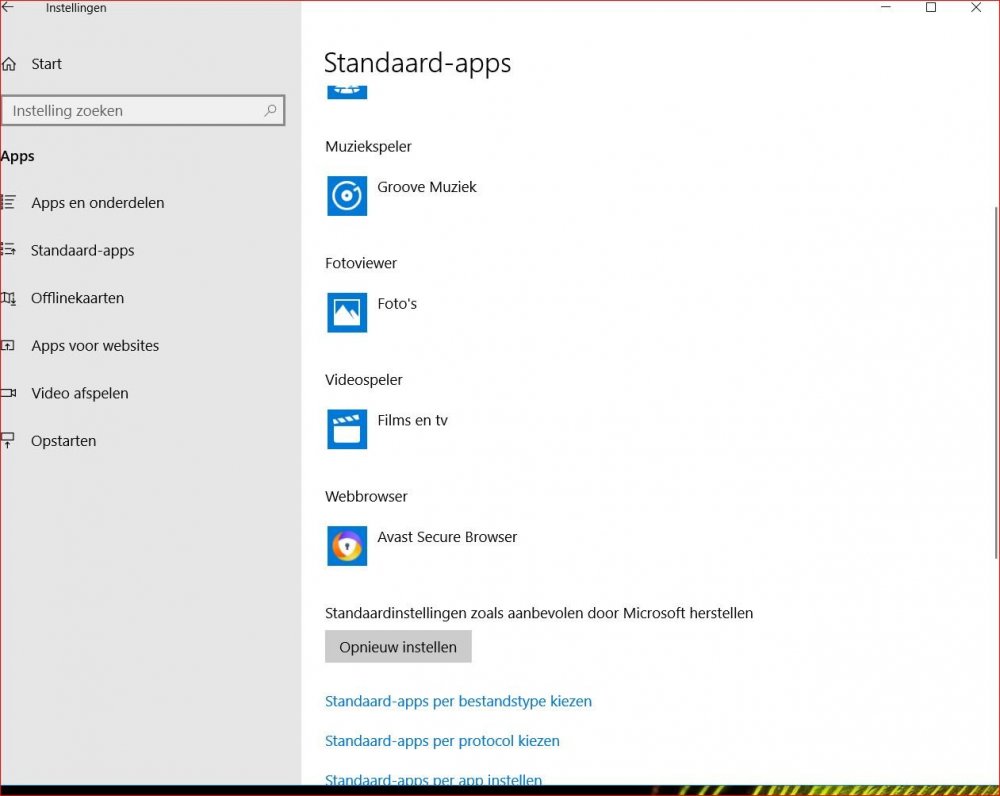The image size is (1000, 796).
Task: Change the default photo viewer Foto's
Action: tap(397, 304)
